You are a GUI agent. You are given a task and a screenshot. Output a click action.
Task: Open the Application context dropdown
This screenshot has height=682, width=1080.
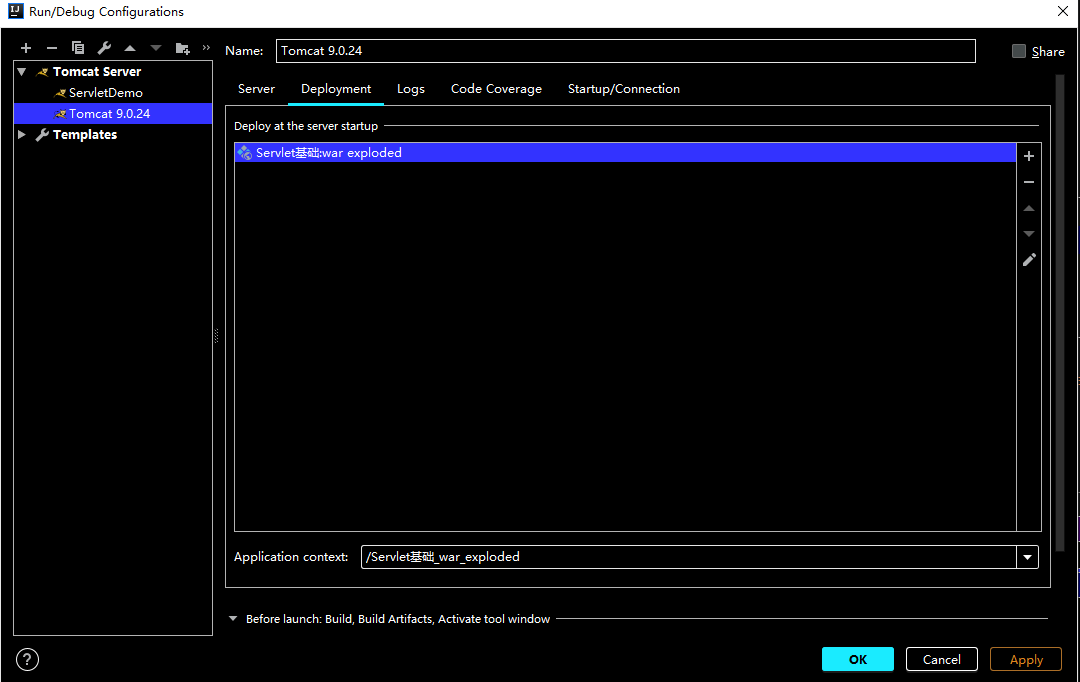[x=1028, y=557]
